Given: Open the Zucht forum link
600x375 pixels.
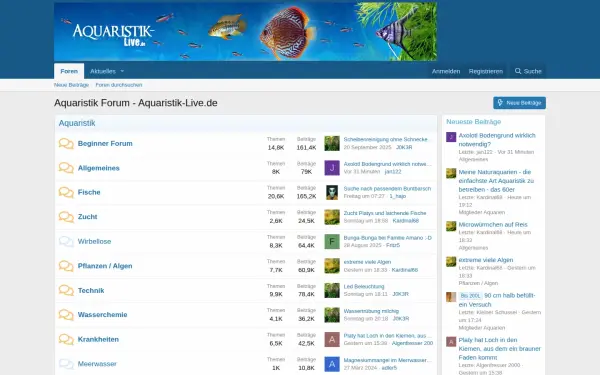Looking at the screenshot, I should [x=88, y=217].
